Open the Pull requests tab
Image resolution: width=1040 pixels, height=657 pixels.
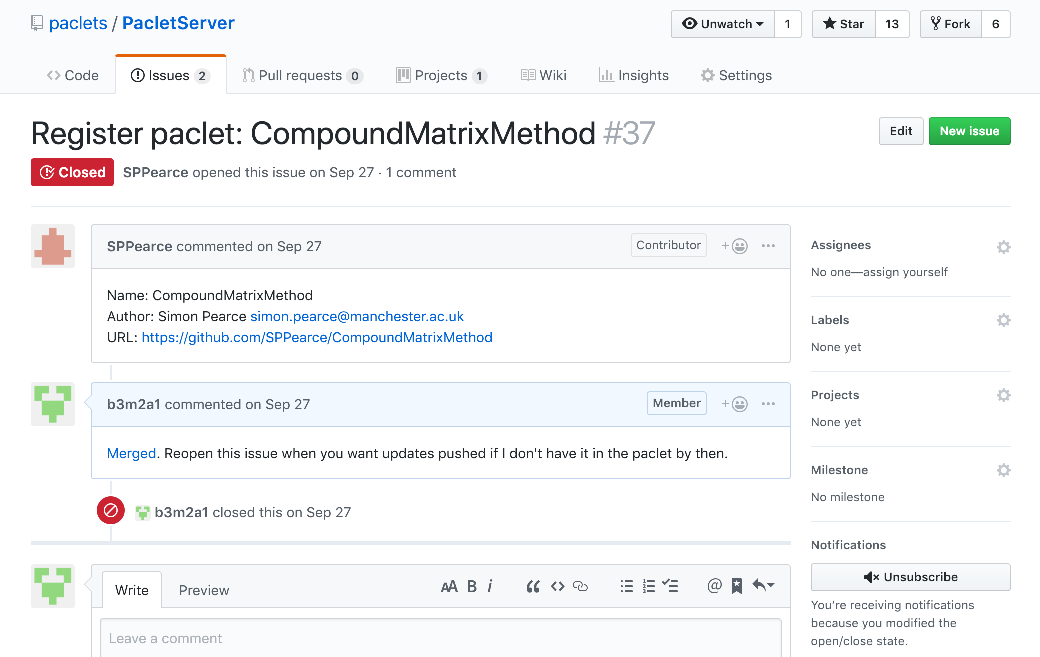coord(302,76)
